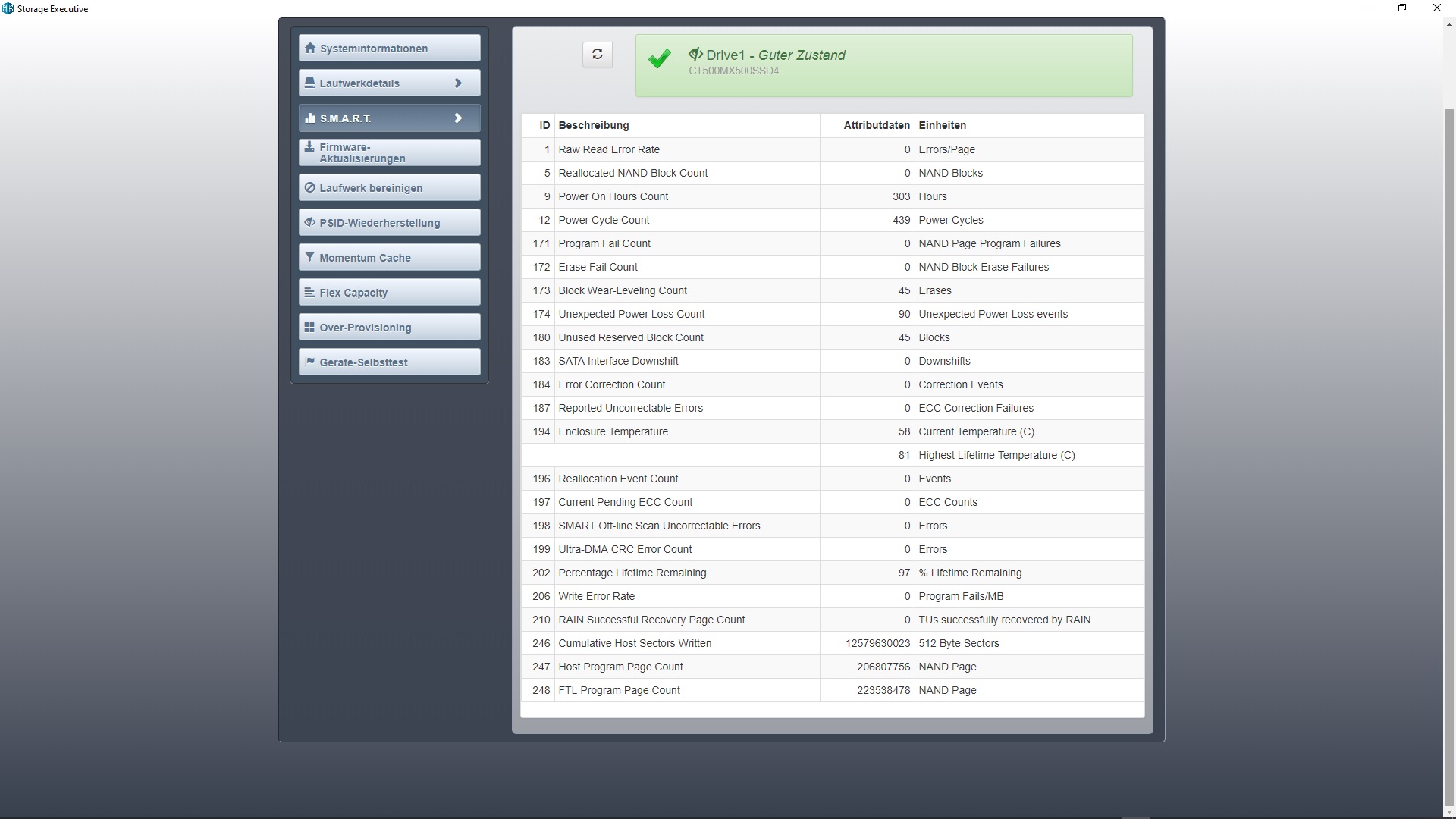The height and width of the screenshot is (819, 1456).
Task: Expand the Laufwerkdetails chevron arrow
Action: 458,83
